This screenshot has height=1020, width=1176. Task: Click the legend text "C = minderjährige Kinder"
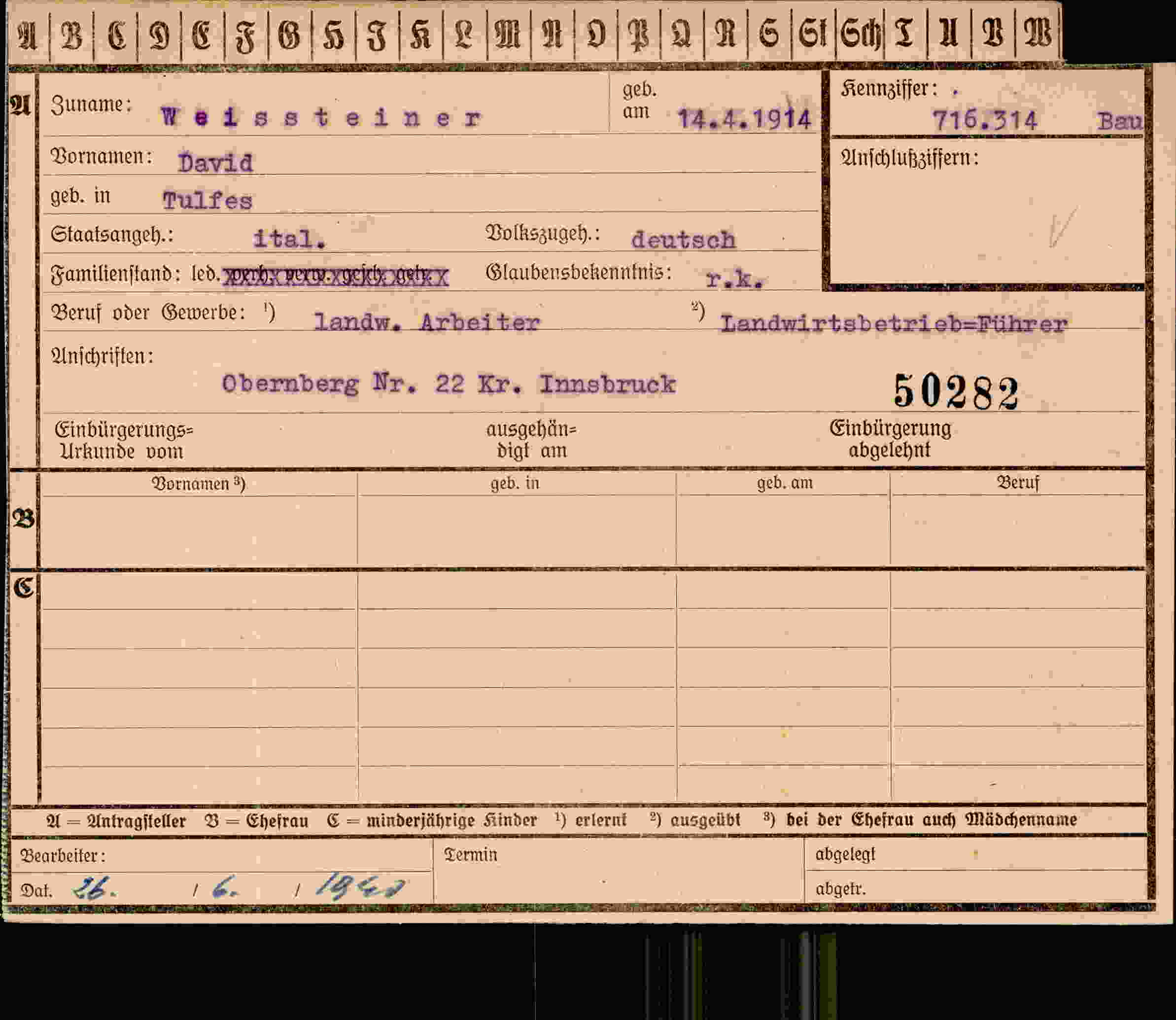(432, 820)
